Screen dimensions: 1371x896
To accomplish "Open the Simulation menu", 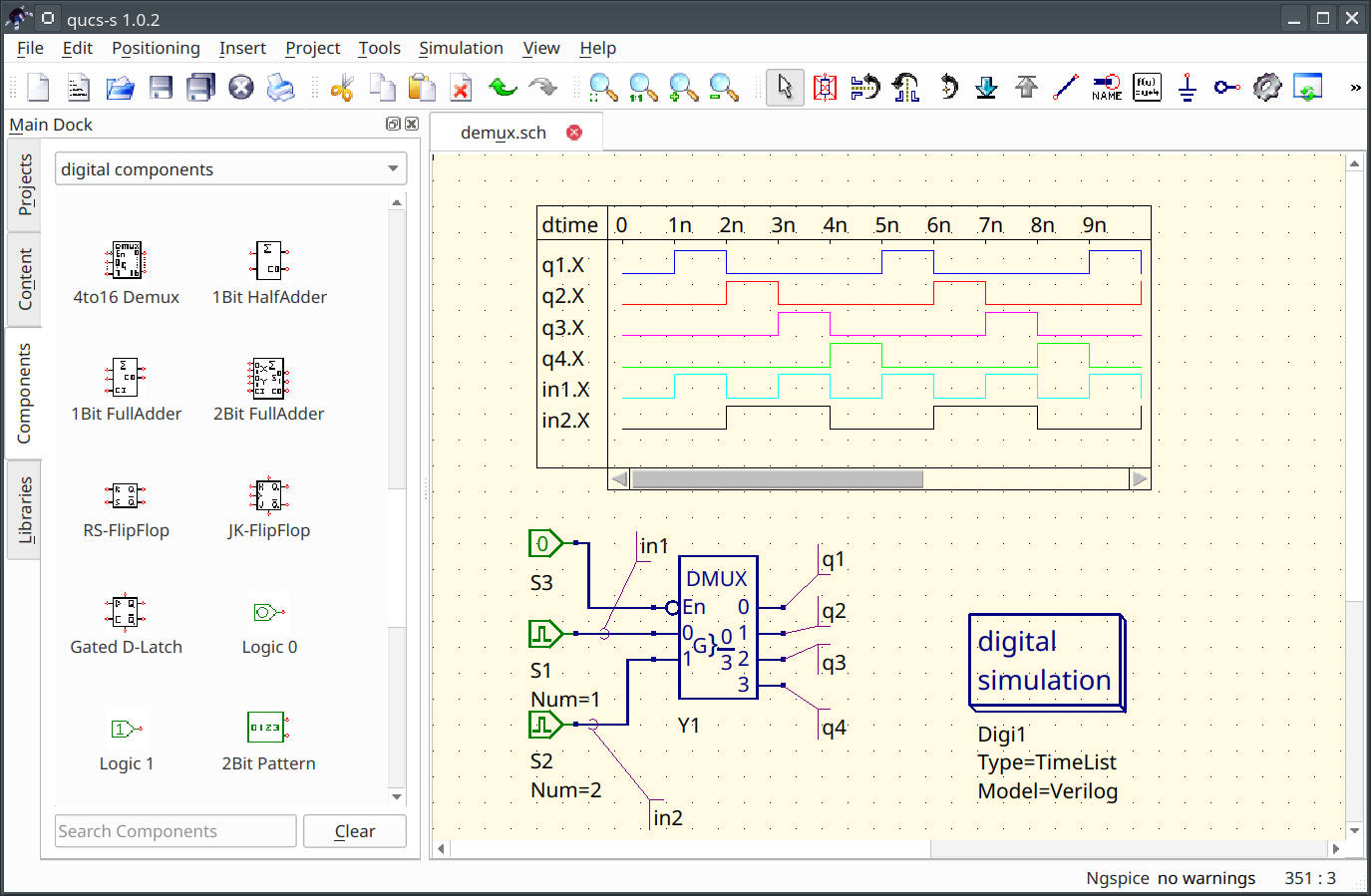I will [461, 48].
